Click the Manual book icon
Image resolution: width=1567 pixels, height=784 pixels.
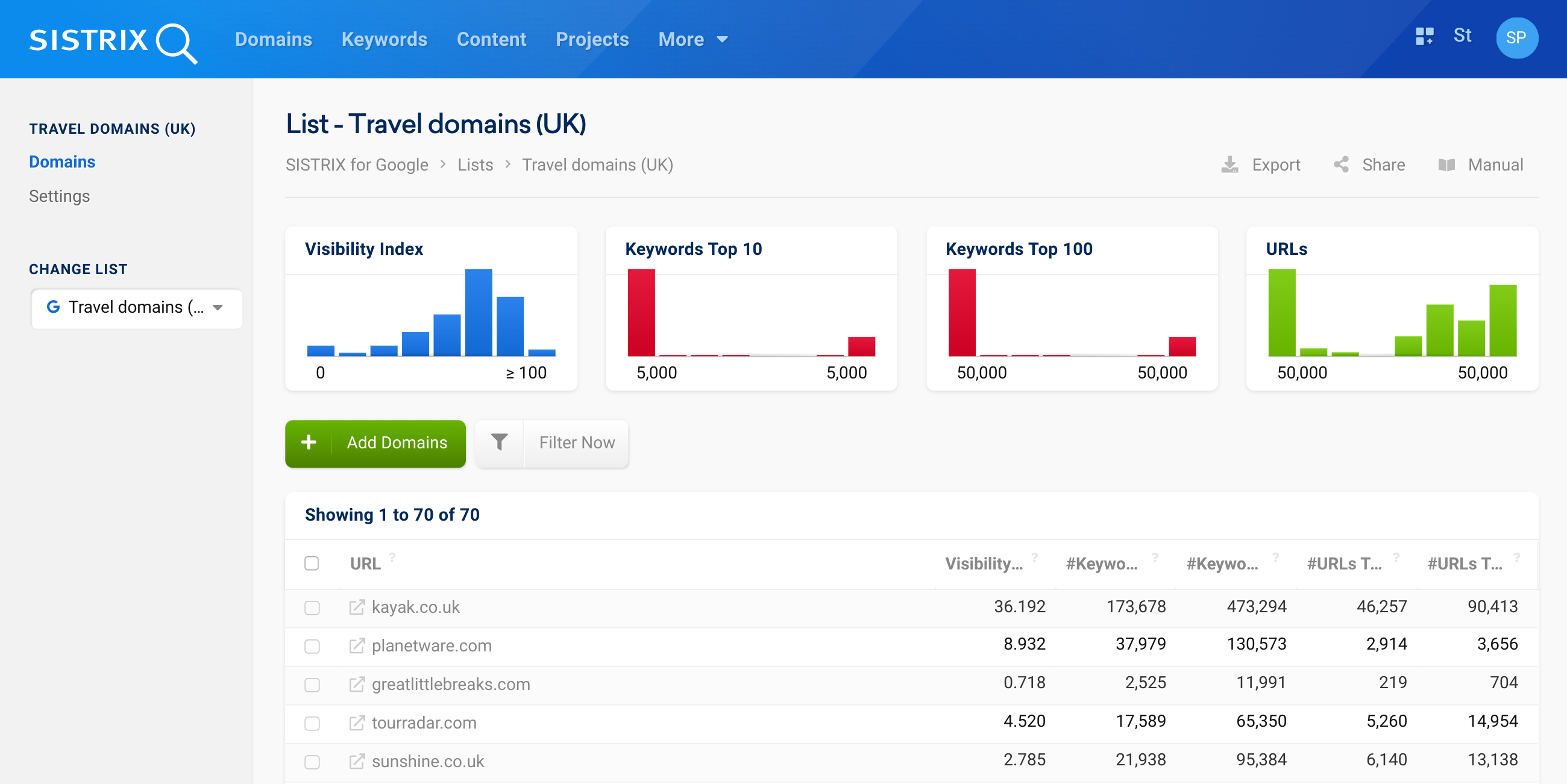click(x=1446, y=165)
